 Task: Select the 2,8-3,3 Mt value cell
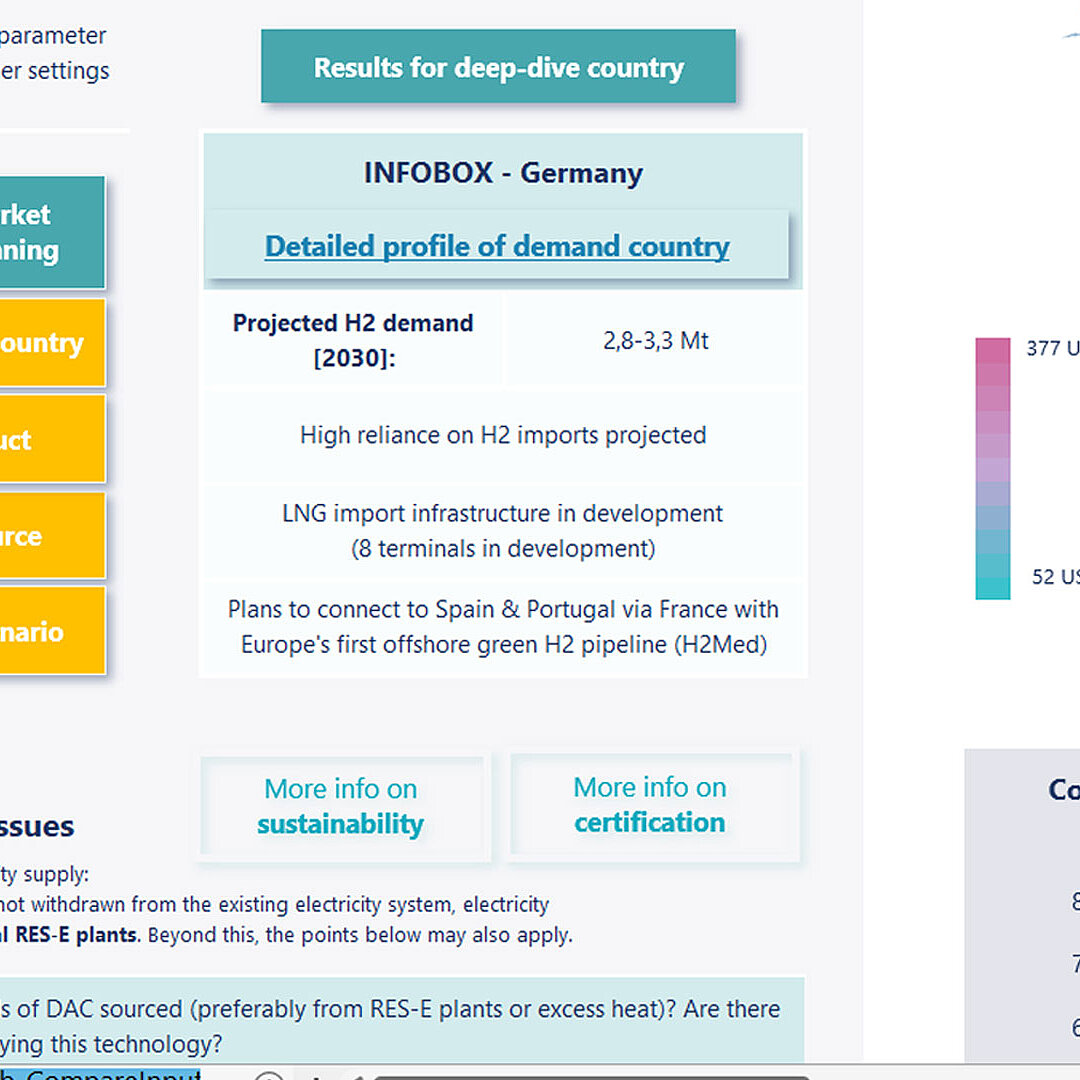coord(655,340)
